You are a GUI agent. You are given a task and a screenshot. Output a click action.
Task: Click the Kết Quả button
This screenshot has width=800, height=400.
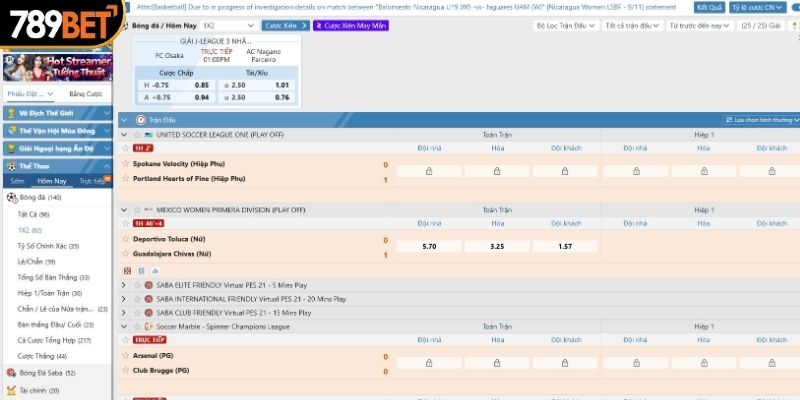pyautogui.click(x=708, y=7)
